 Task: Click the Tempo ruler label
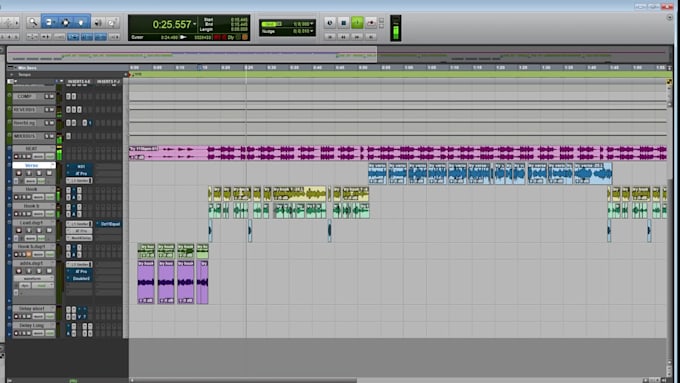coord(24,75)
